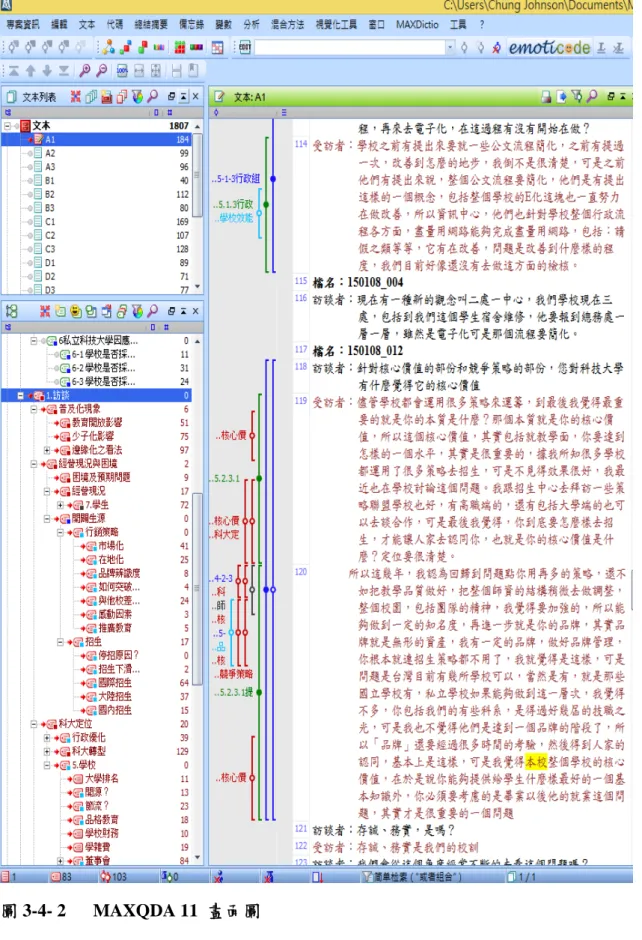Select the 市場化 code
642x940 pixels.
[111, 546]
